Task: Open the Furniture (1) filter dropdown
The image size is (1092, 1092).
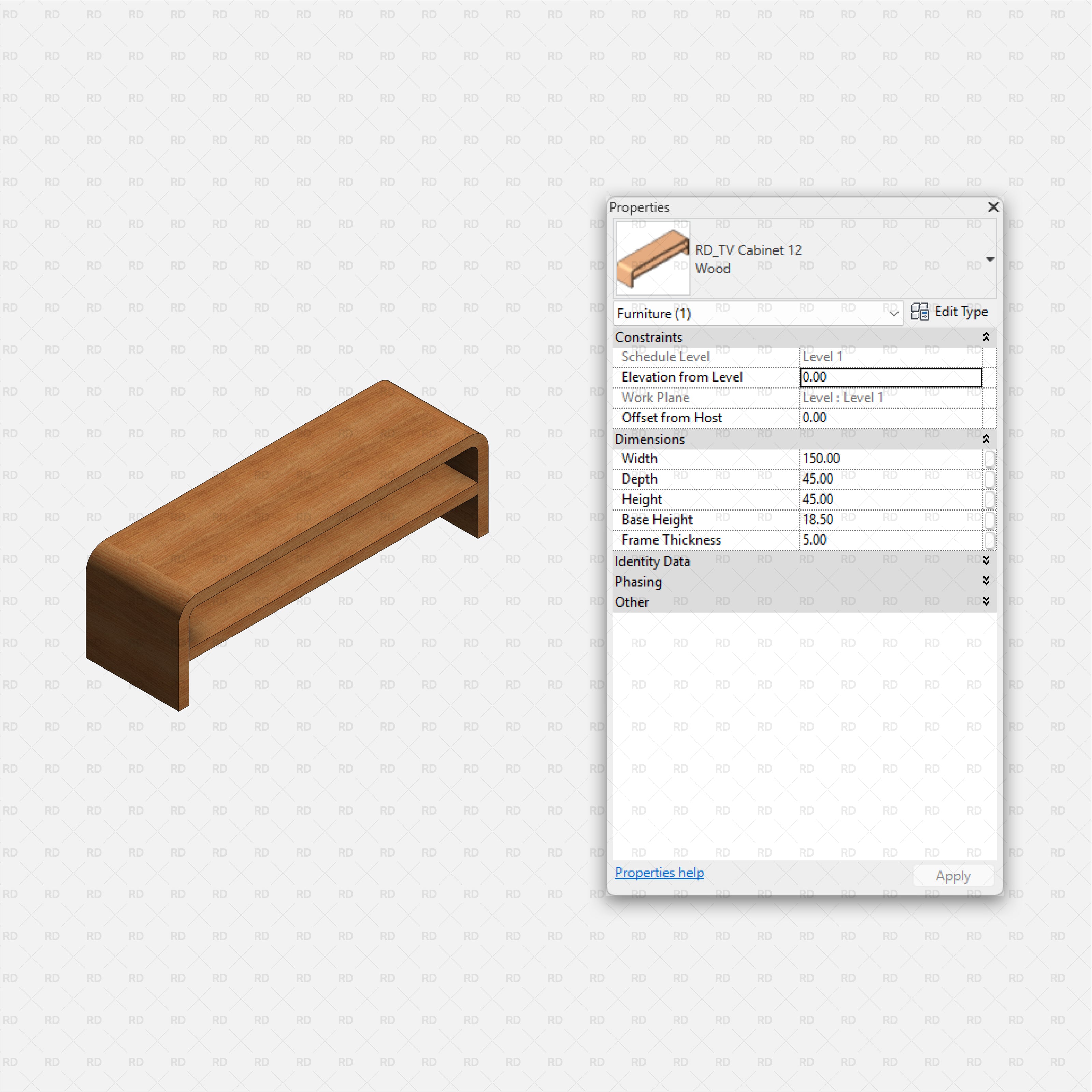Action: tap(758, 313)
